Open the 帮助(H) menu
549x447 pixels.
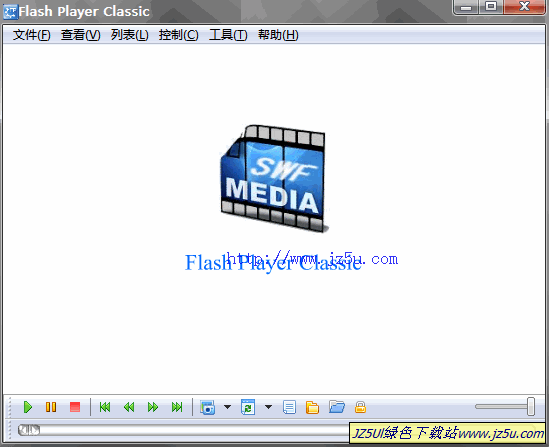click(x=278, y=35)
